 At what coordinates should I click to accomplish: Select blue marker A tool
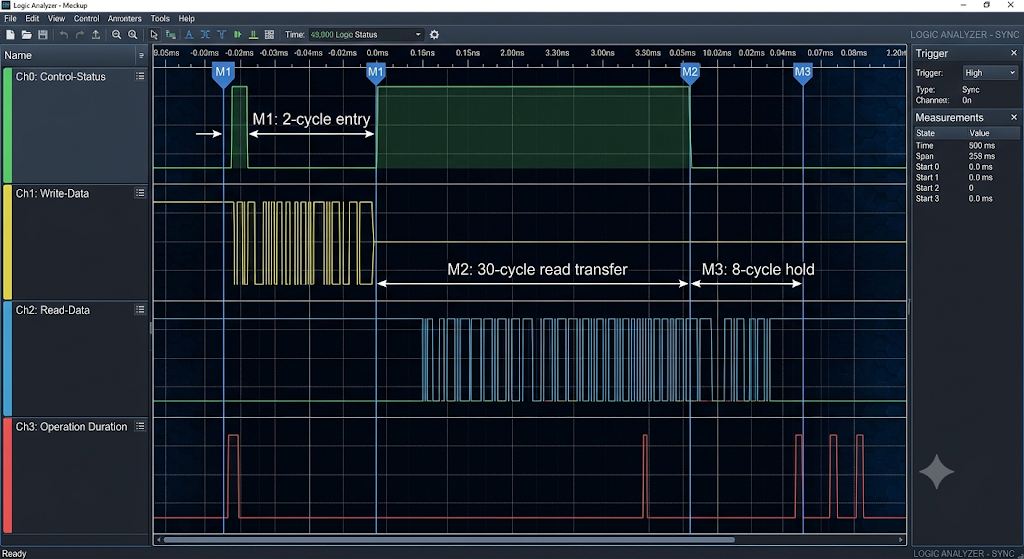point(189,35)
